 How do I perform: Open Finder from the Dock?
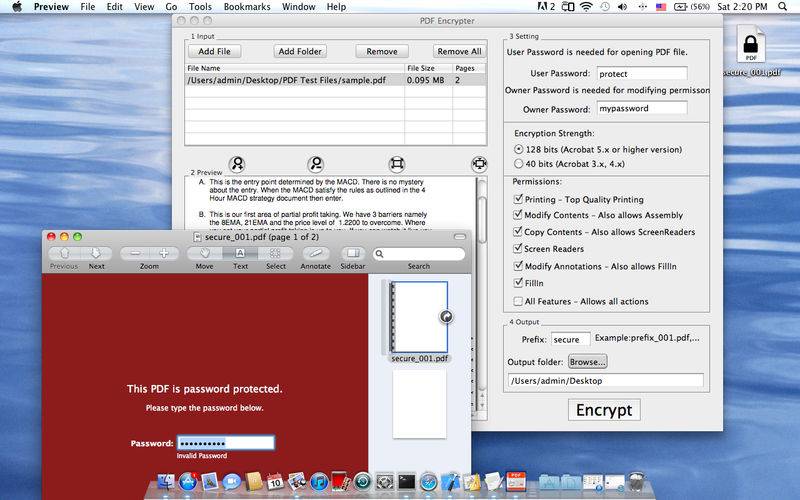(166, 482)
